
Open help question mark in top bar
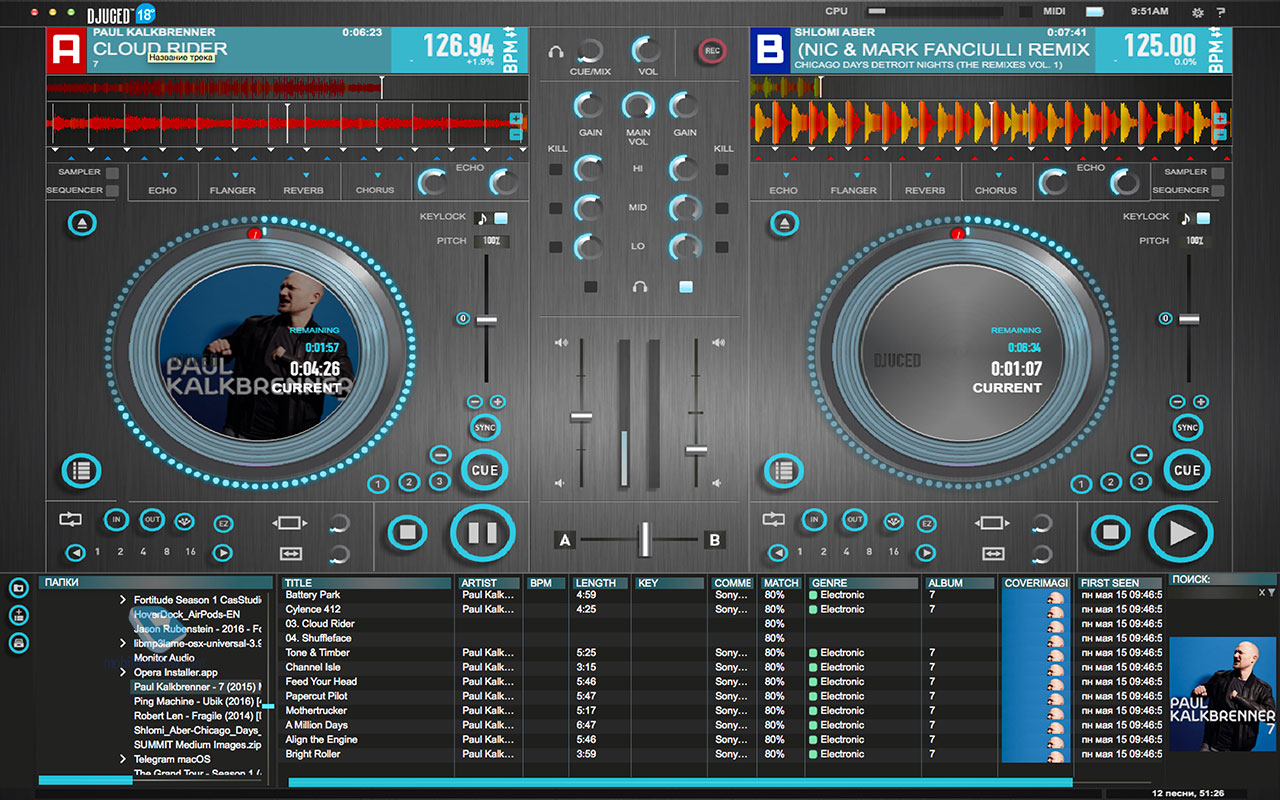[x=1221, y=12]
